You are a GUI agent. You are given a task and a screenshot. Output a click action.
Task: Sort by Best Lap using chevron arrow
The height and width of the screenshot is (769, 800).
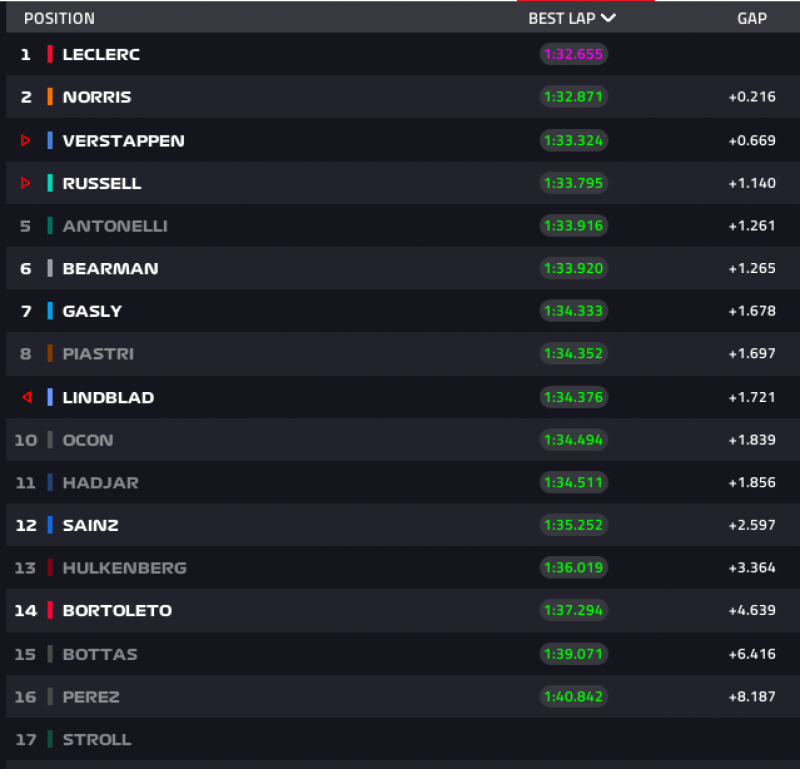(608, 18)
